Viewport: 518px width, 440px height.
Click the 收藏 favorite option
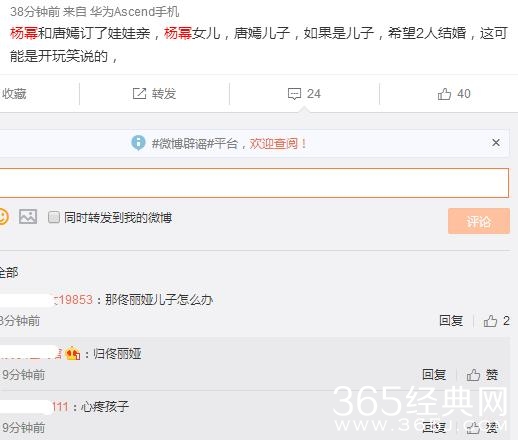pos(14,94)
